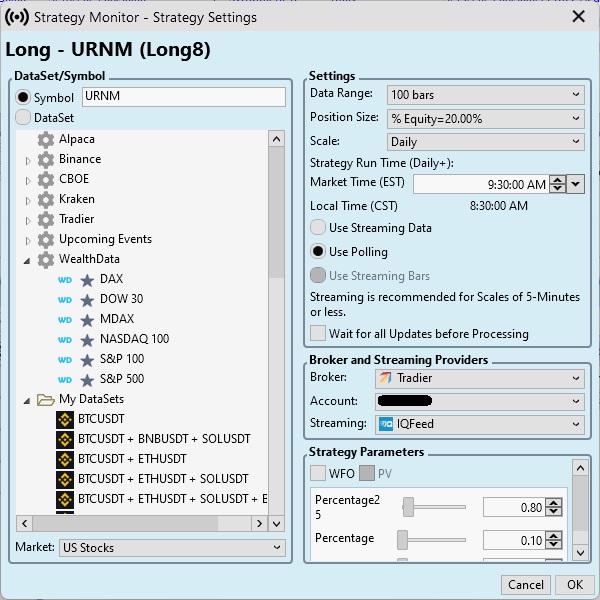600x600 pixels.
Task: Click the WD badge next to NASDAQ 100
Action: (65, 340)
